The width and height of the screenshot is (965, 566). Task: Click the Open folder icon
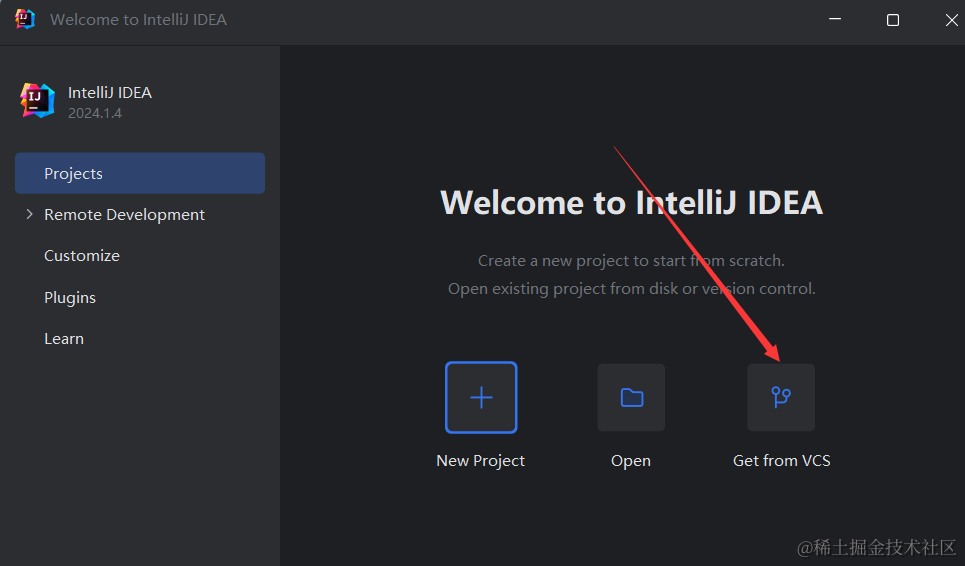coord(631,397)
